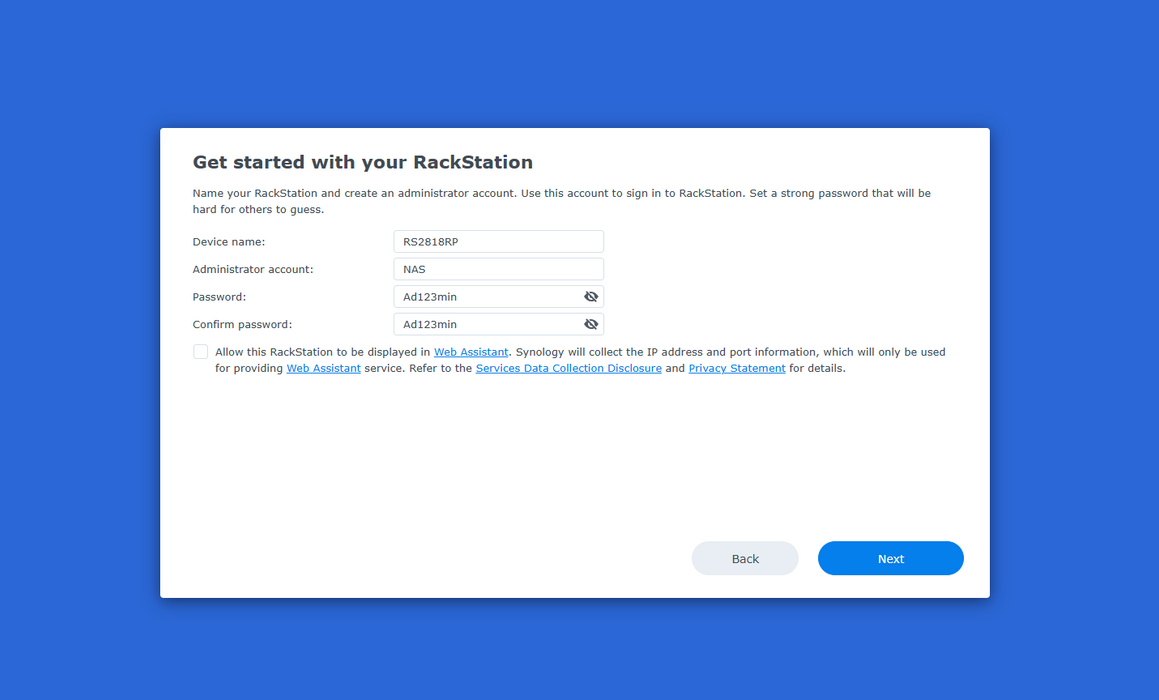
Task: Continue setup with the Next button
Action: (891, 558)
